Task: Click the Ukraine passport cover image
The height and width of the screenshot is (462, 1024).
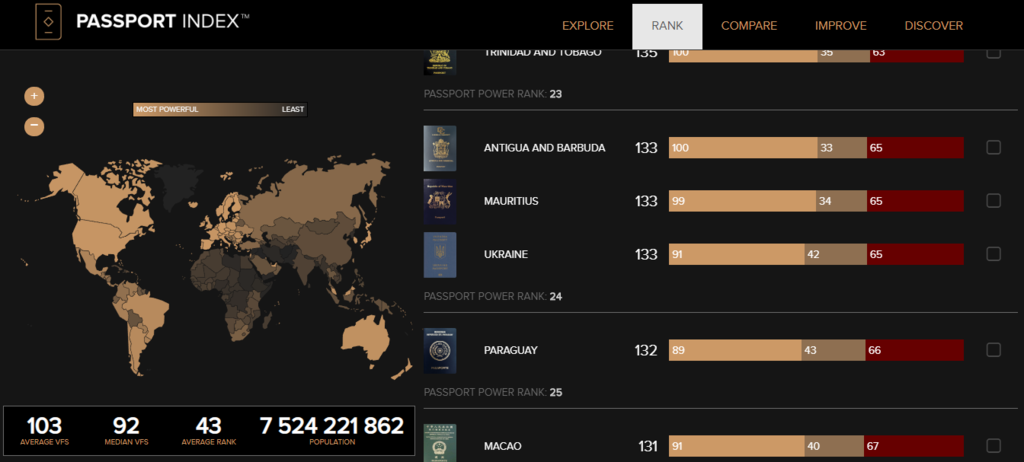Action: point(440,255)
